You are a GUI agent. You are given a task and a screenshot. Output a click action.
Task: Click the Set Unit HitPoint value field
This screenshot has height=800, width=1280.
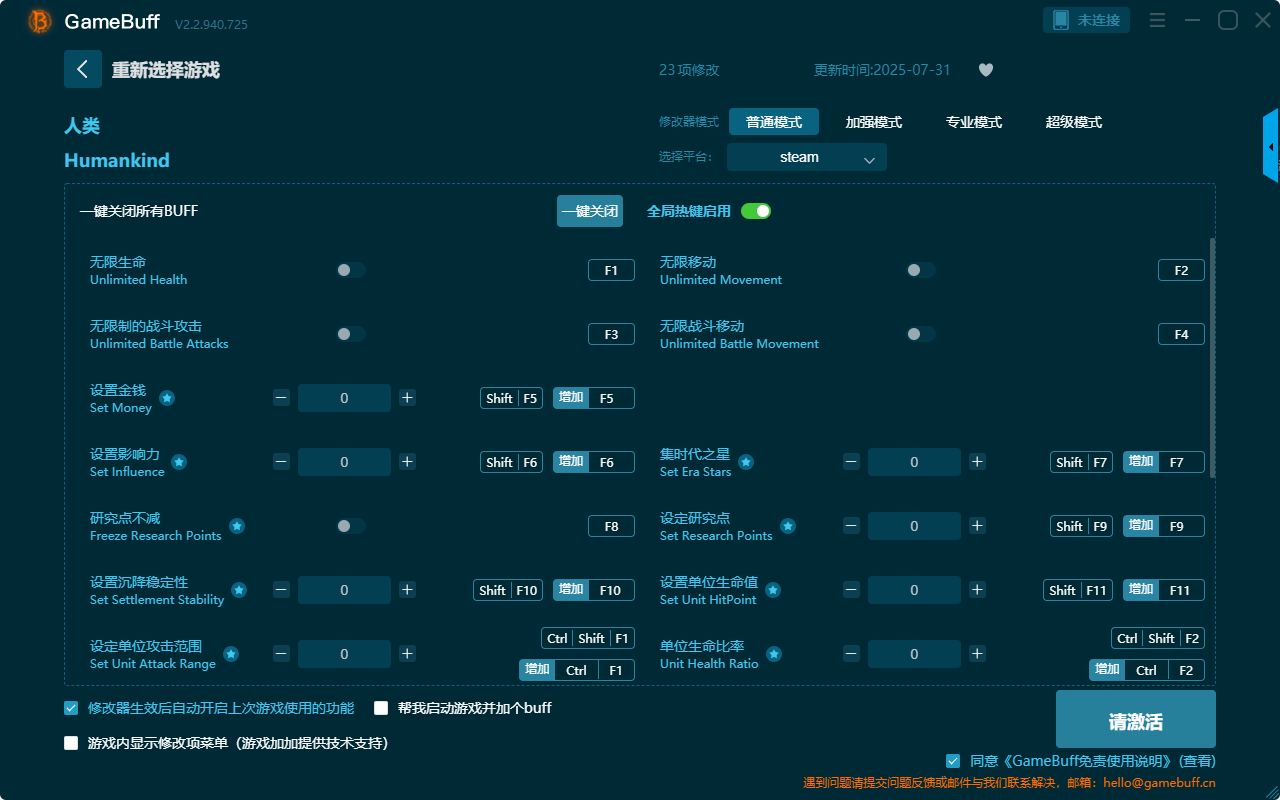click(x=913, y=590)
